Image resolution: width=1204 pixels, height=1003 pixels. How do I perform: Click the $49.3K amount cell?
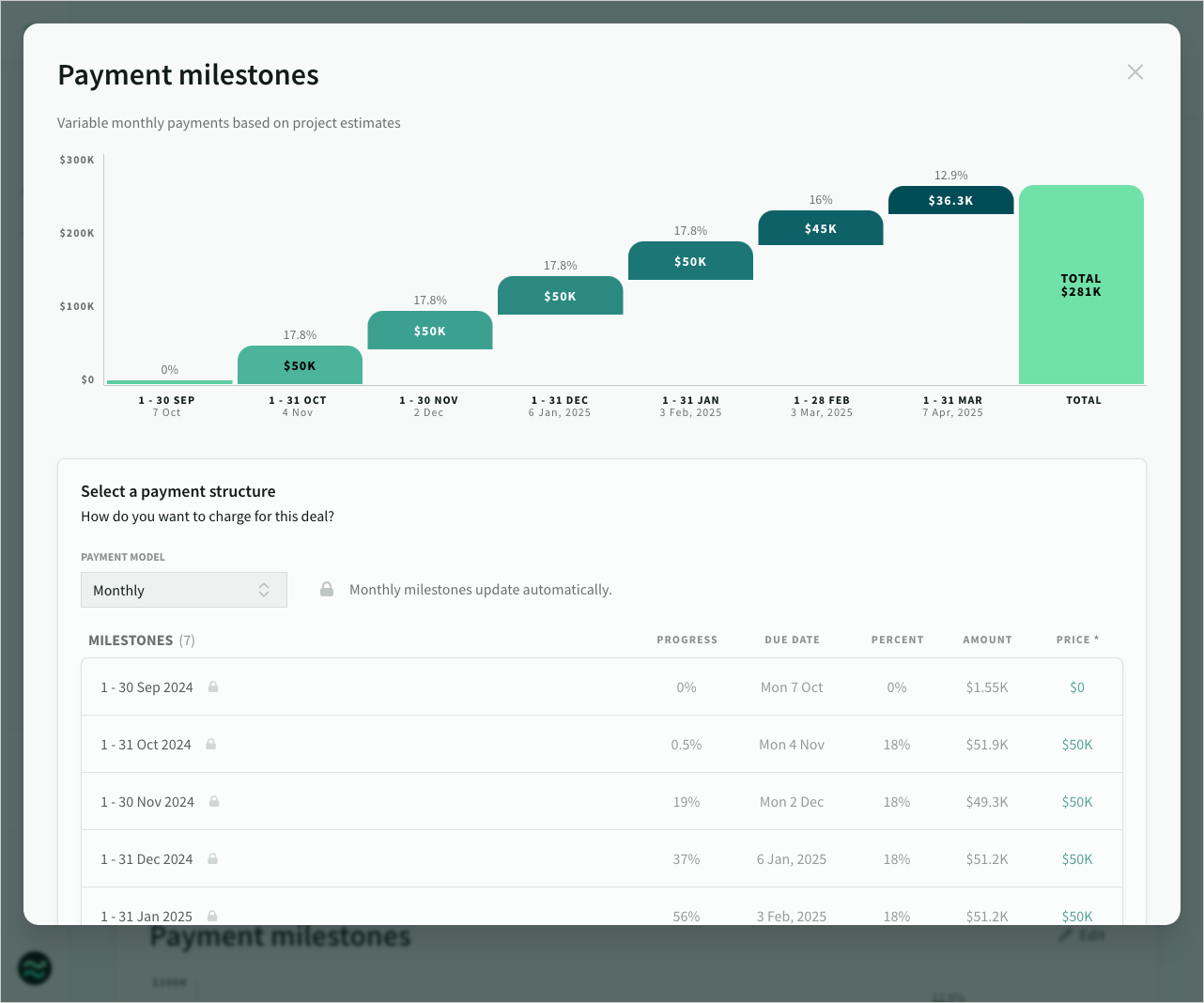pos(987,802)
